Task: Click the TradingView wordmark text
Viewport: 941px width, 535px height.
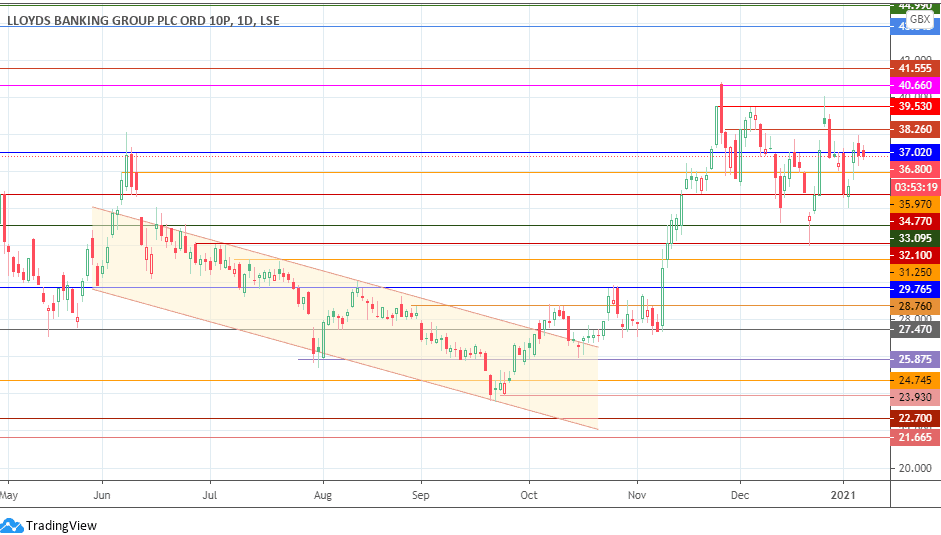Action: 61,526
